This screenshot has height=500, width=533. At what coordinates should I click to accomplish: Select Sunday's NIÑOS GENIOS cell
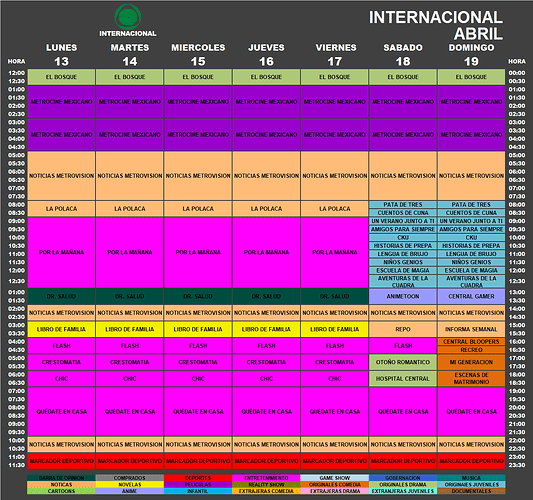tap(471, 262)
